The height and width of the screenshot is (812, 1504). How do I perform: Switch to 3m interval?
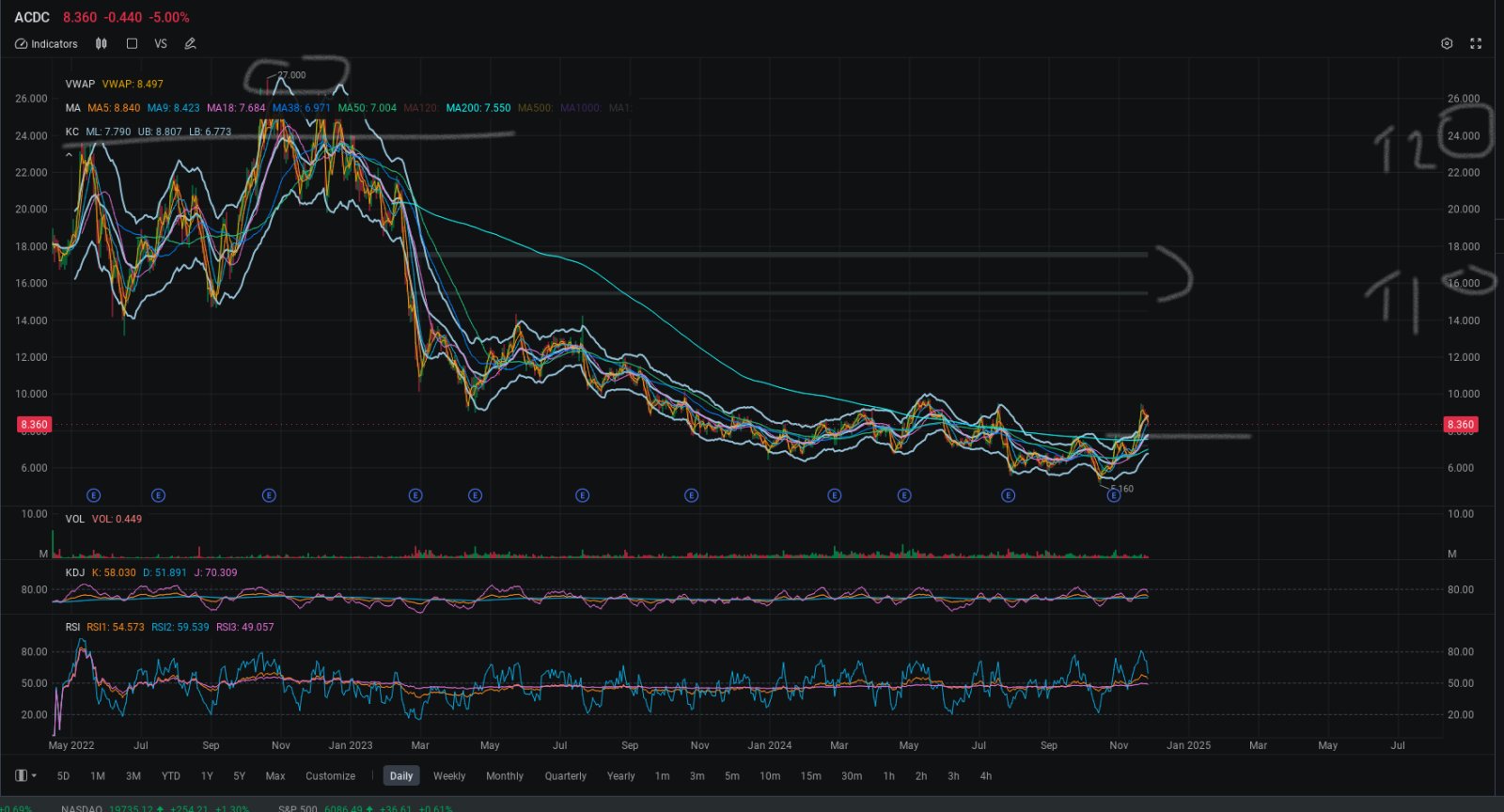click(697, 776)
